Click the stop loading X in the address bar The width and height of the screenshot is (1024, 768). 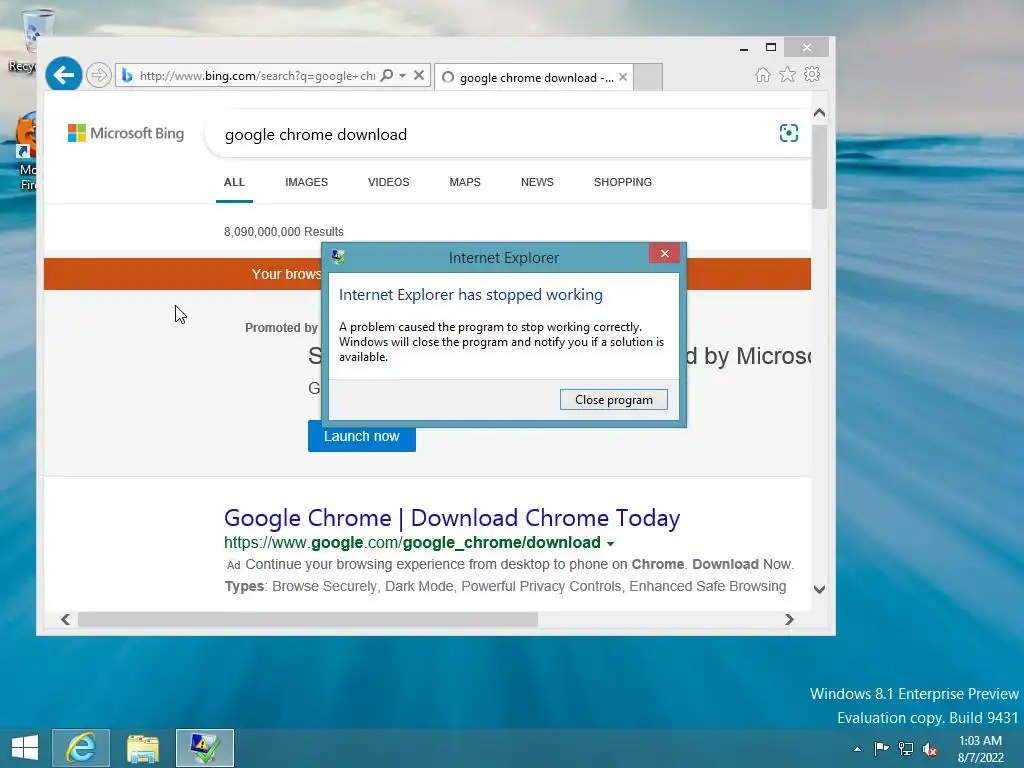point(419,75)
